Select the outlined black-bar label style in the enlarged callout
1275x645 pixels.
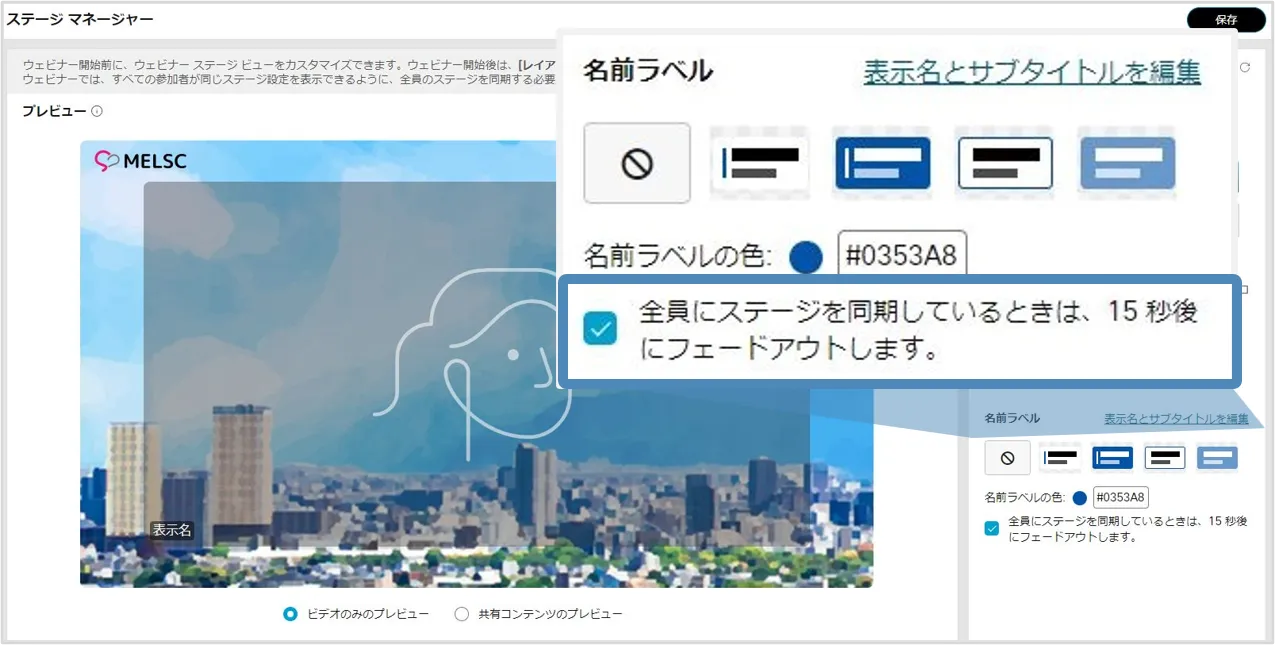[x=1005, y=163]
